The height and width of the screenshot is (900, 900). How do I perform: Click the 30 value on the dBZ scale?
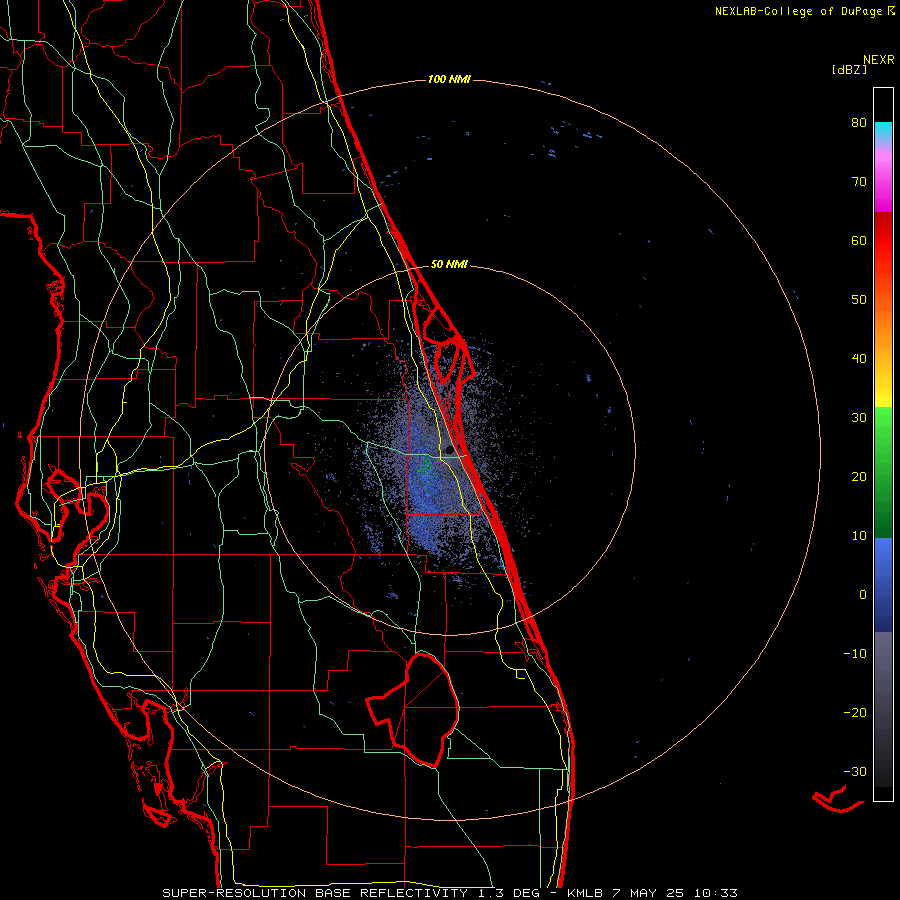[x=859, y=418]
